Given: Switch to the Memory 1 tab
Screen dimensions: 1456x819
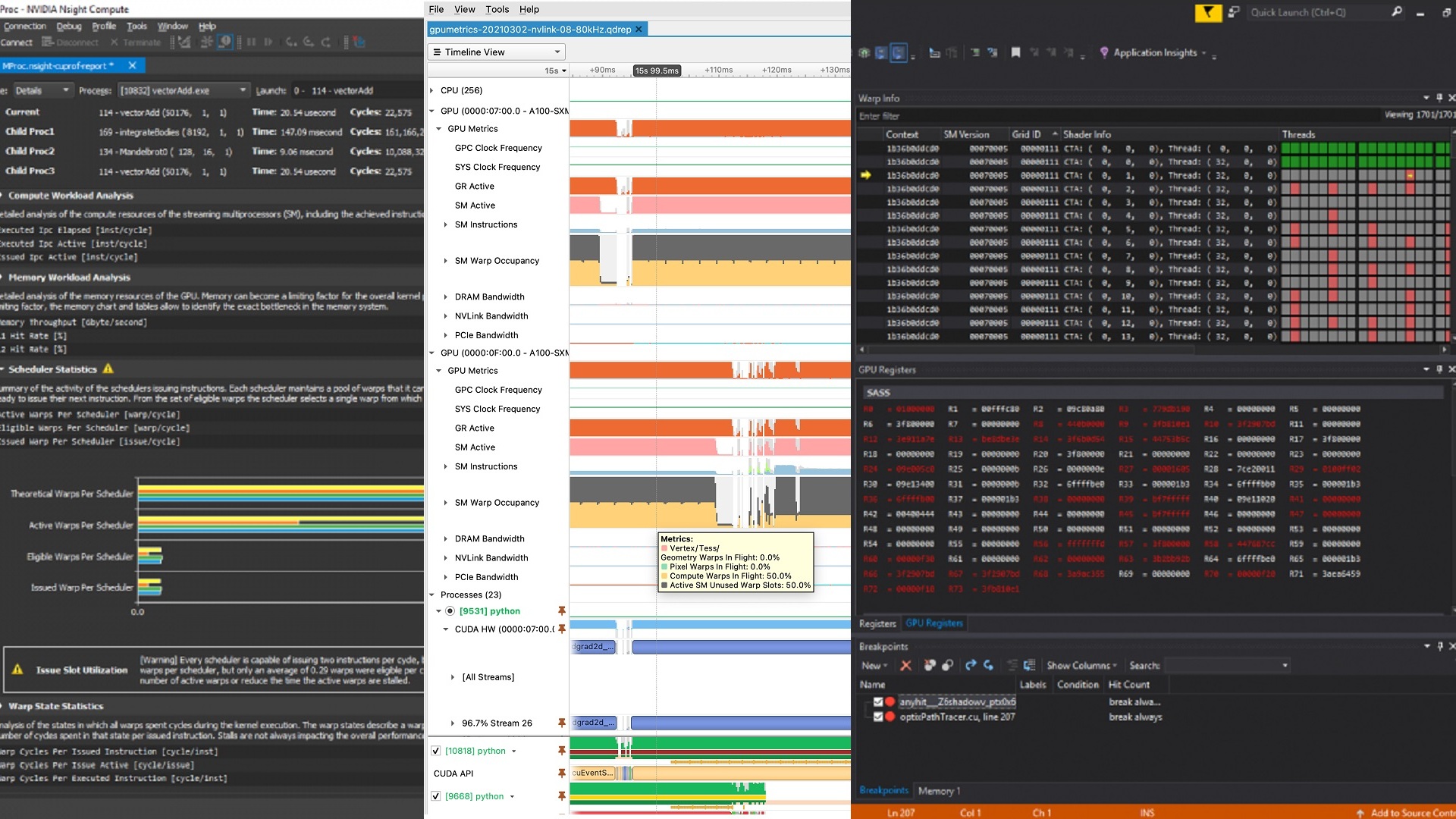Looking at the screenshot, I should pyautogui.click(x=939, y=791).
